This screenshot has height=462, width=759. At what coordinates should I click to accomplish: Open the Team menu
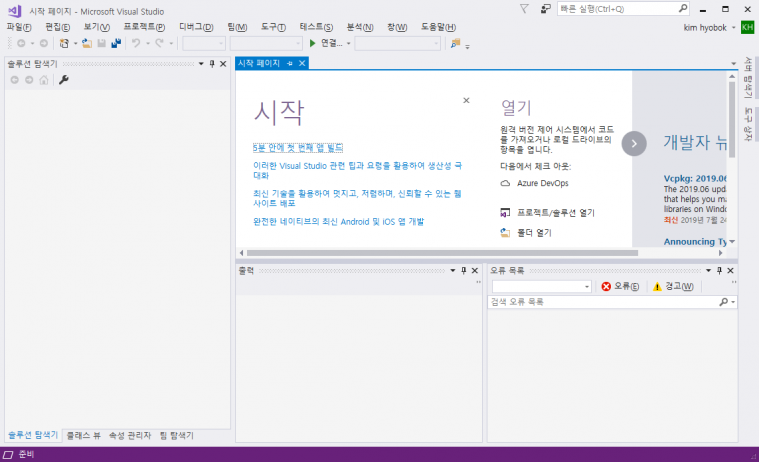tap(237, 27)
